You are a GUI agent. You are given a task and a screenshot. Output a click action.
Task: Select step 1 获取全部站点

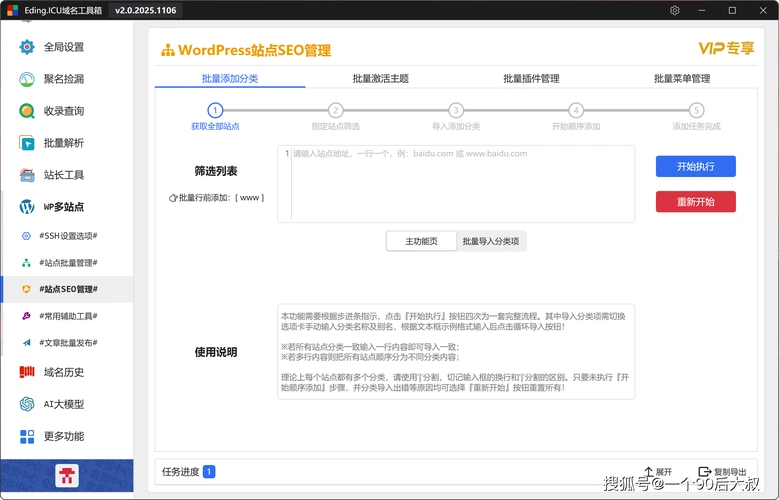215,117
